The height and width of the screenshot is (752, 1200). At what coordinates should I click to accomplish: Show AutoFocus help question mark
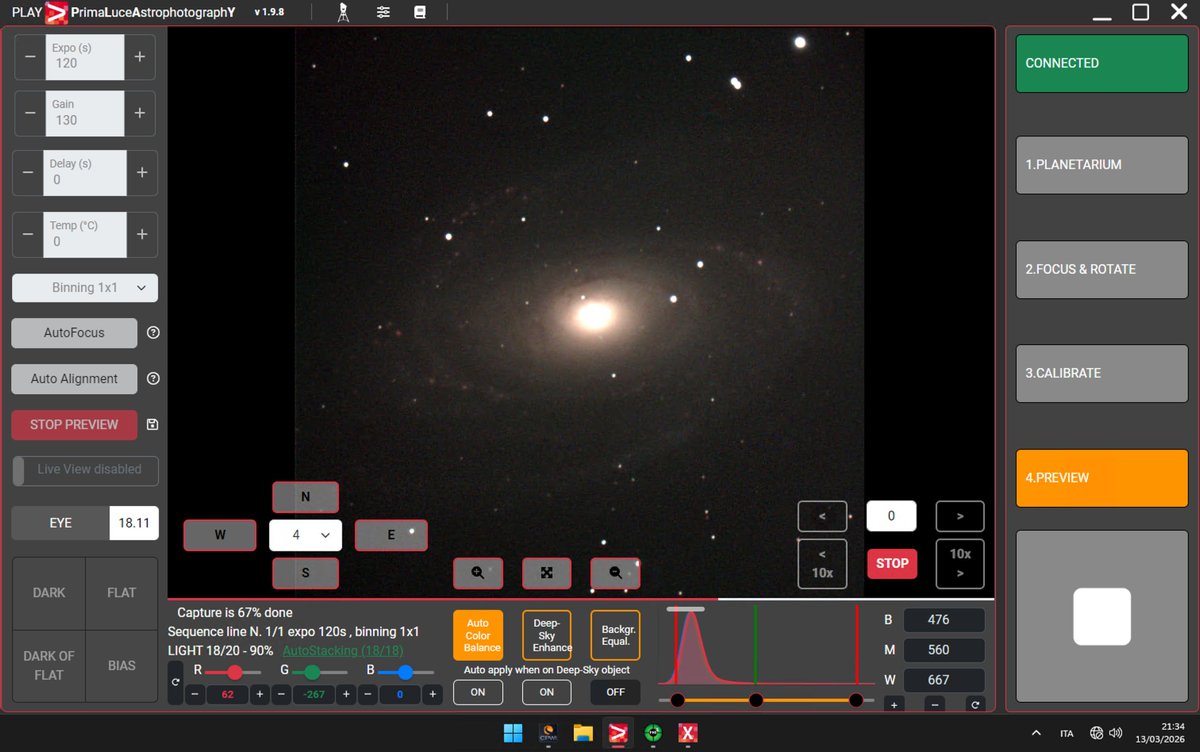pos(153,333)
